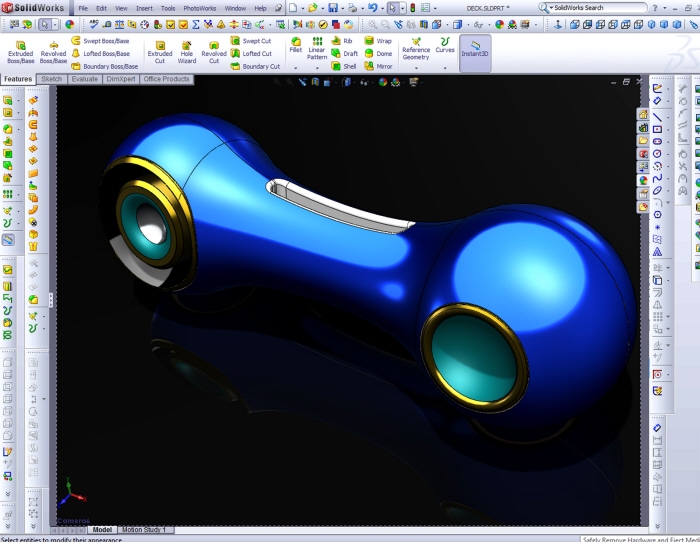This screenshot has height=542, width=700.
Task: Open the Insert menu
Action: click(144, 8)
